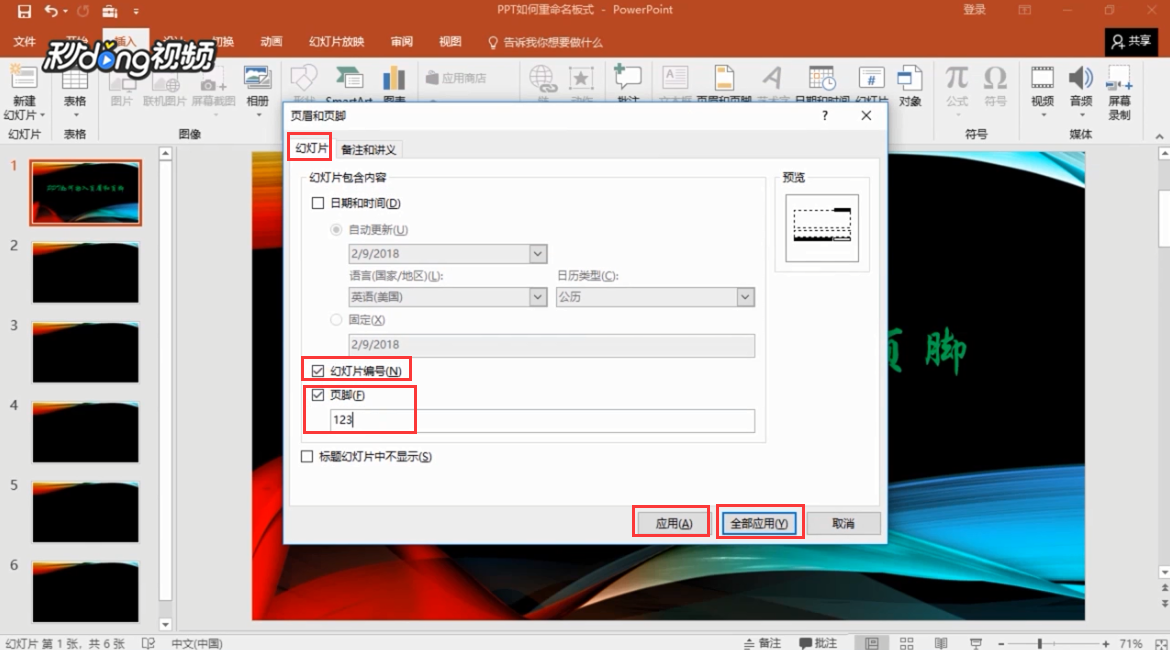Select Update automatically radio button
The width and height of the screenshot is (1170, 650).
336,230
